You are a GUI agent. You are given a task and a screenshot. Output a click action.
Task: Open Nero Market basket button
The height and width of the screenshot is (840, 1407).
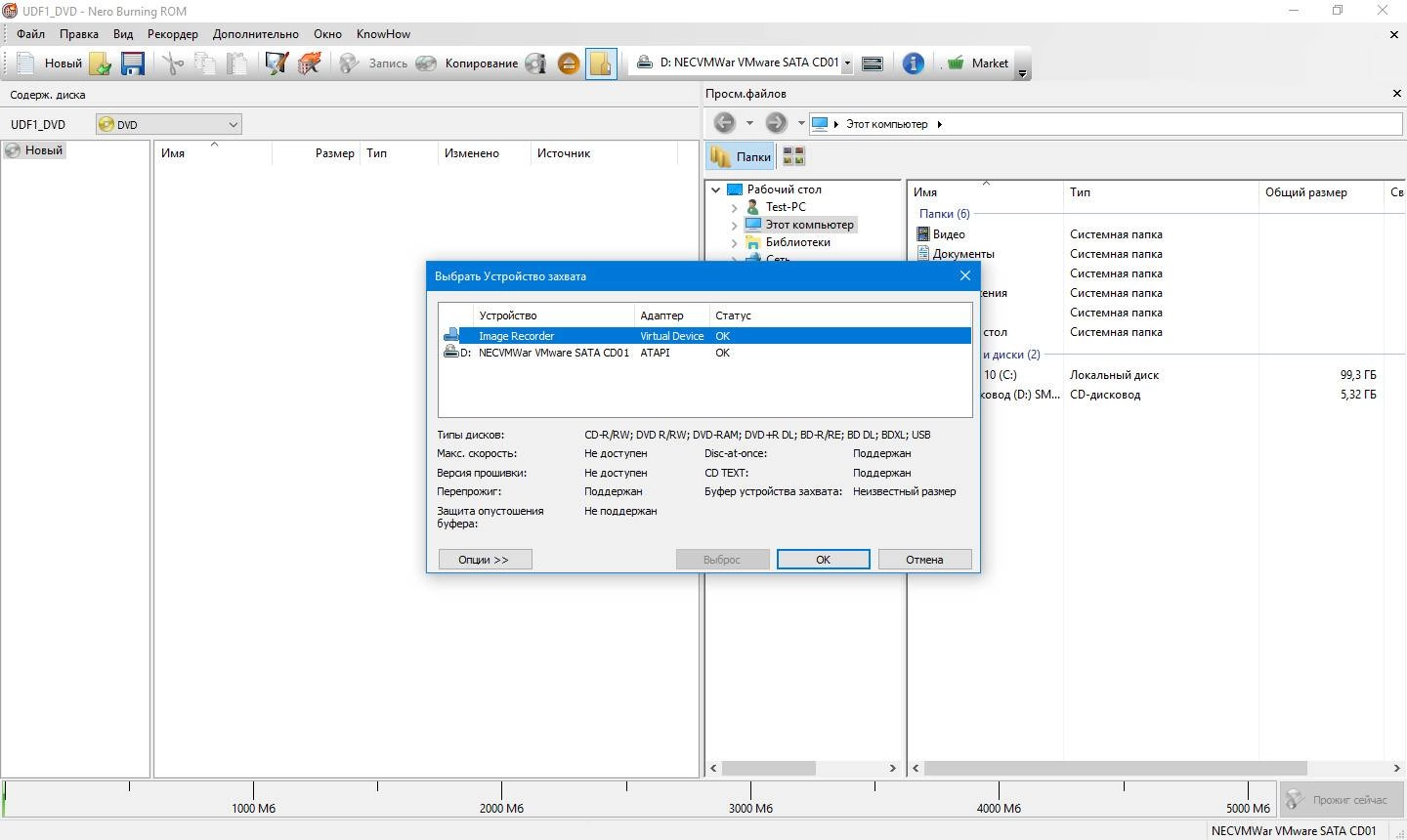977,63
